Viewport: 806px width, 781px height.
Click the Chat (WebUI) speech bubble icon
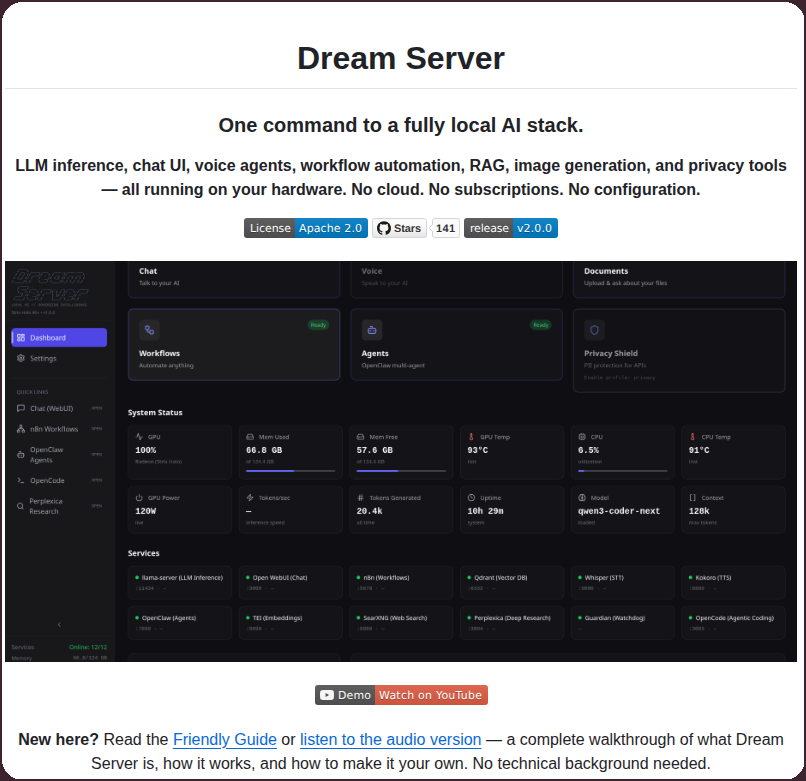tap(21, 408)
